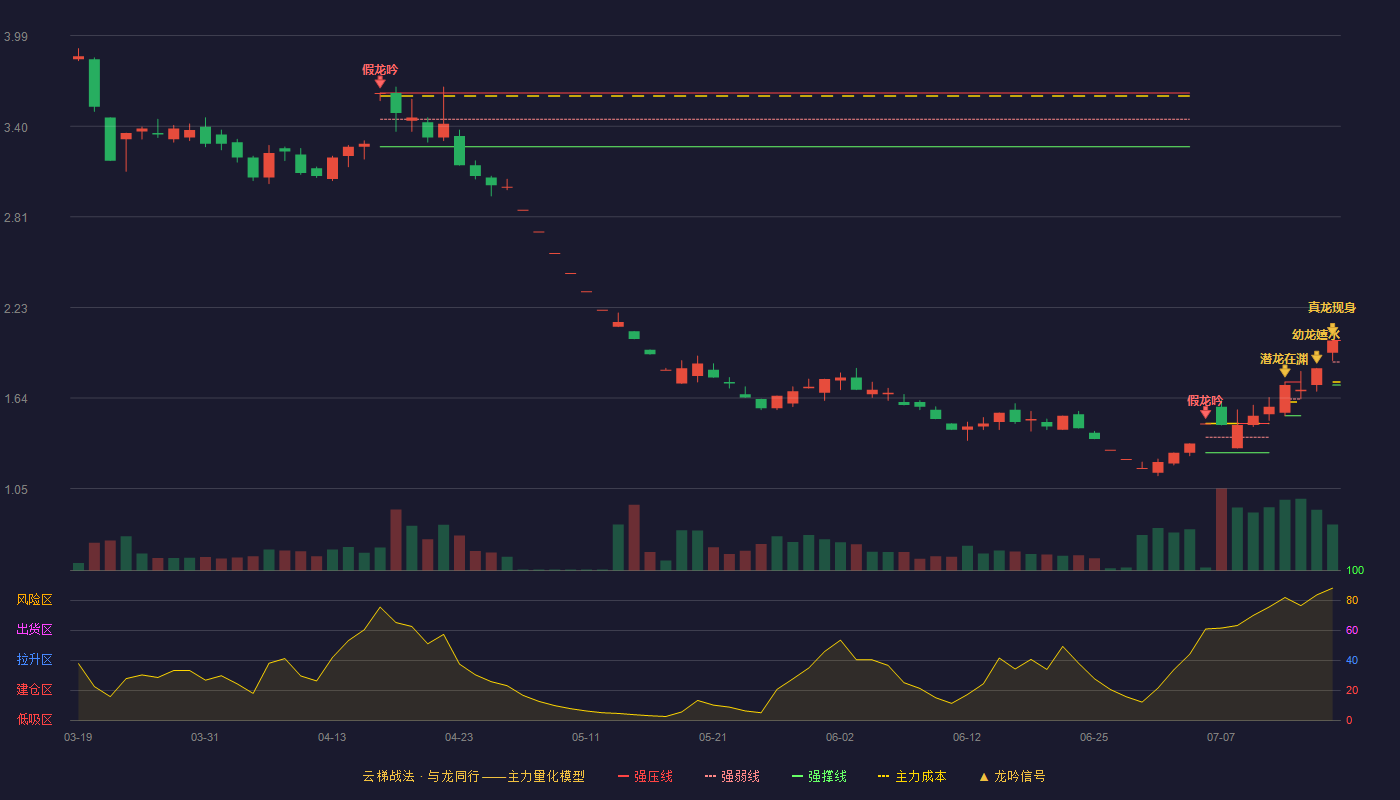Click the 3.40 price axis label
Screen dimensions: 1400x800
coord(15,128)
